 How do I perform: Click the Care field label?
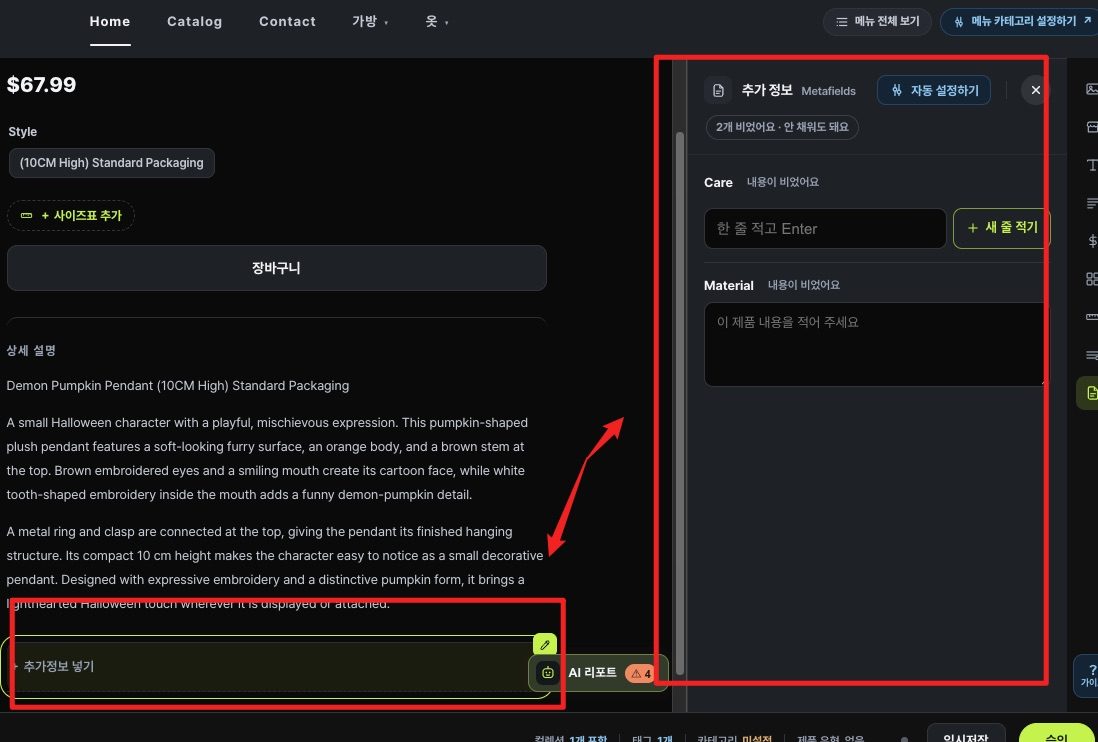[718, 183]
